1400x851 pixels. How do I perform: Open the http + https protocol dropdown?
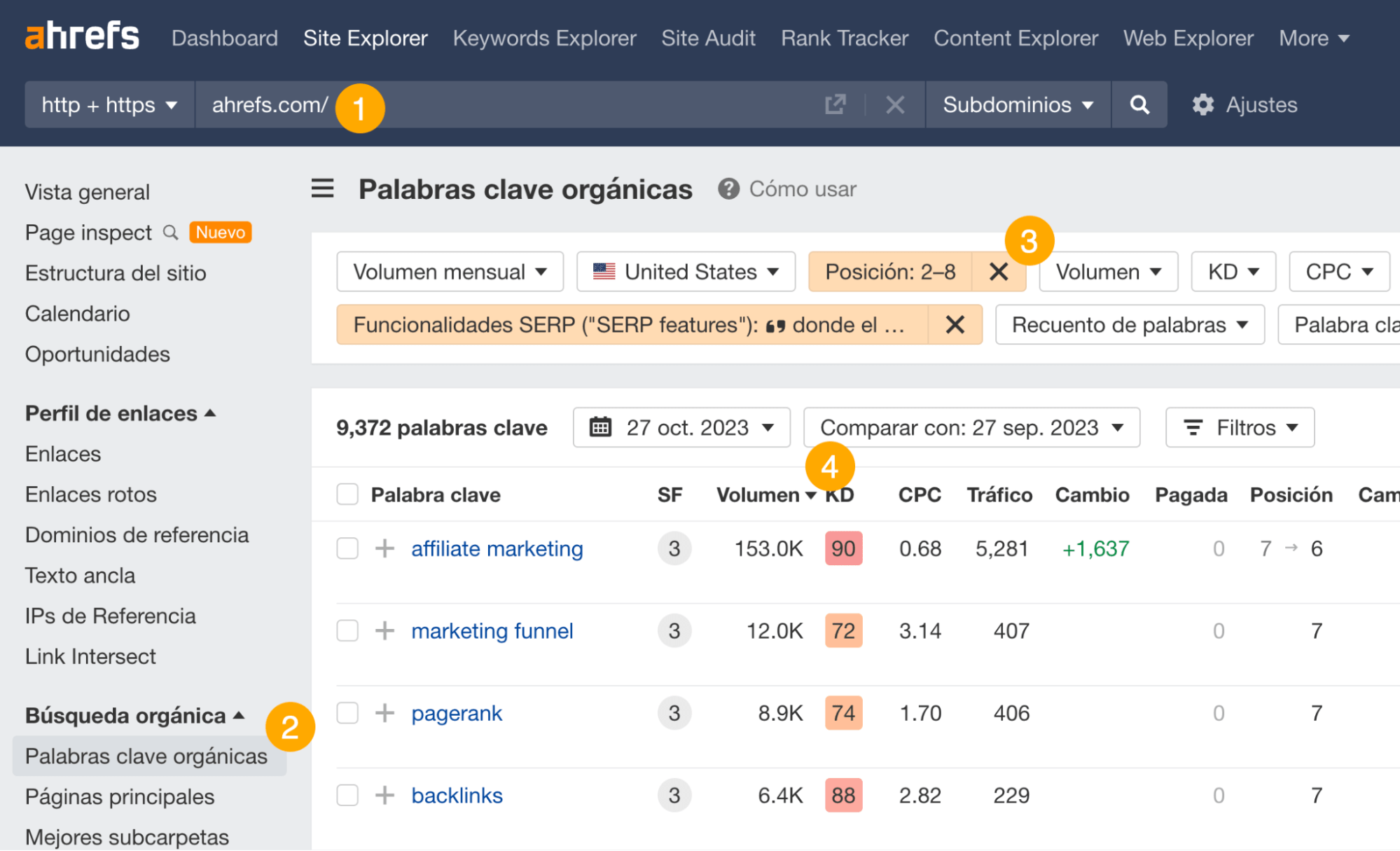coord(109,104)
